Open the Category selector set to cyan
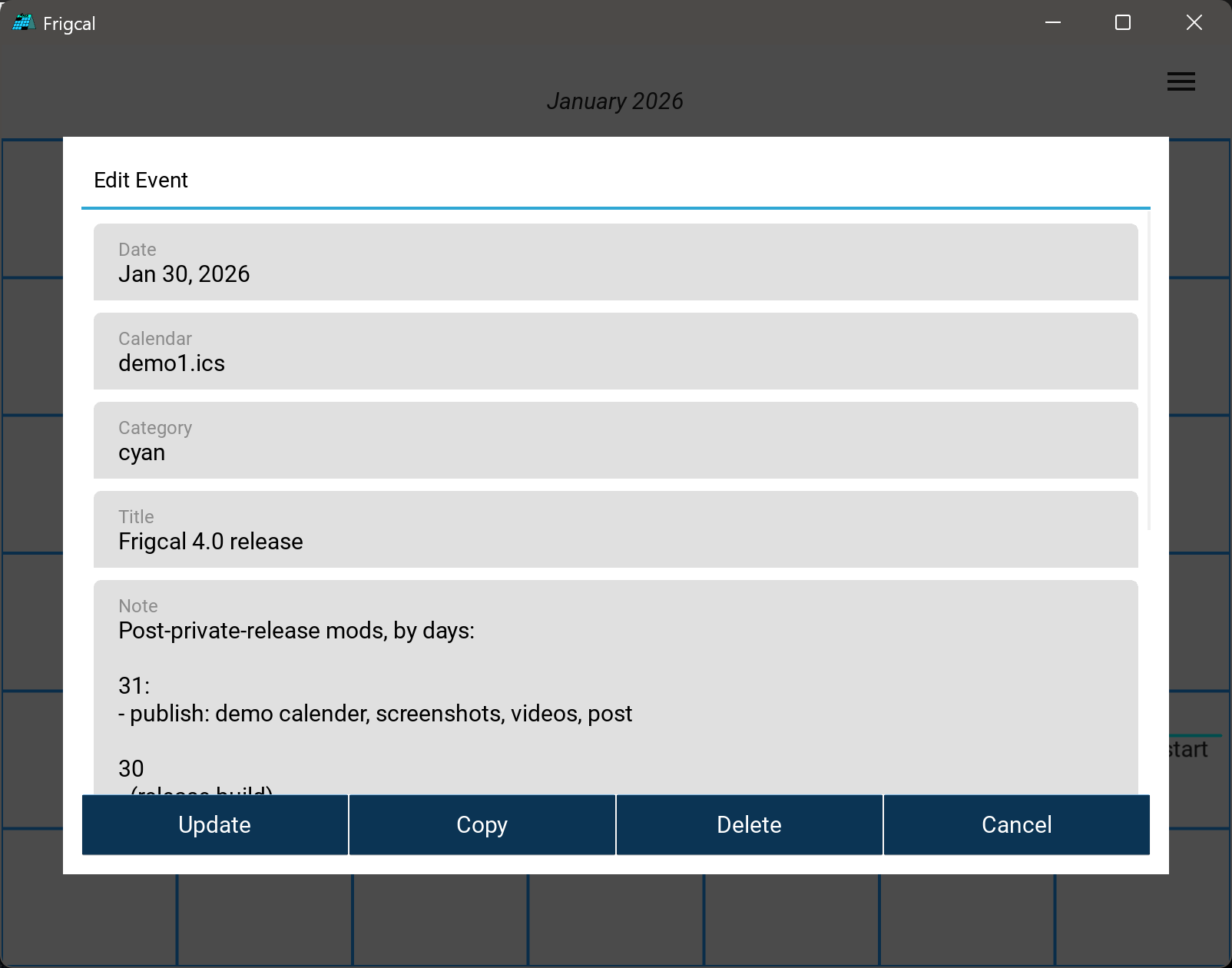 click(x=615, y=440)
